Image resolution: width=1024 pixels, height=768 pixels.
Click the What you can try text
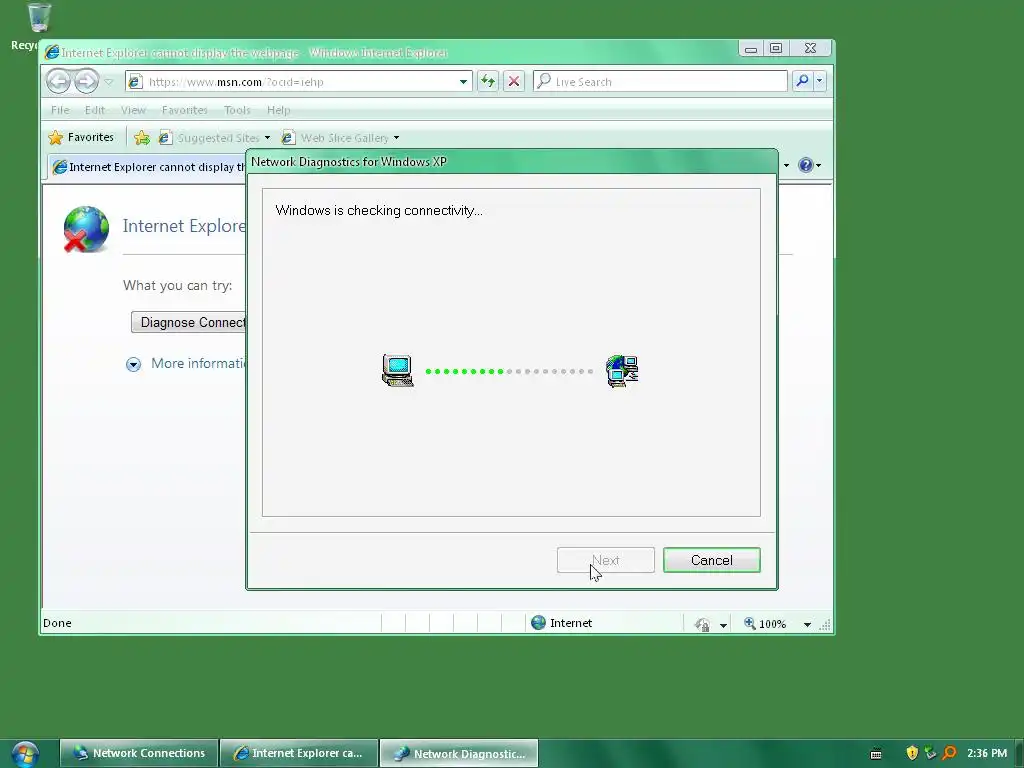point(178,285)
